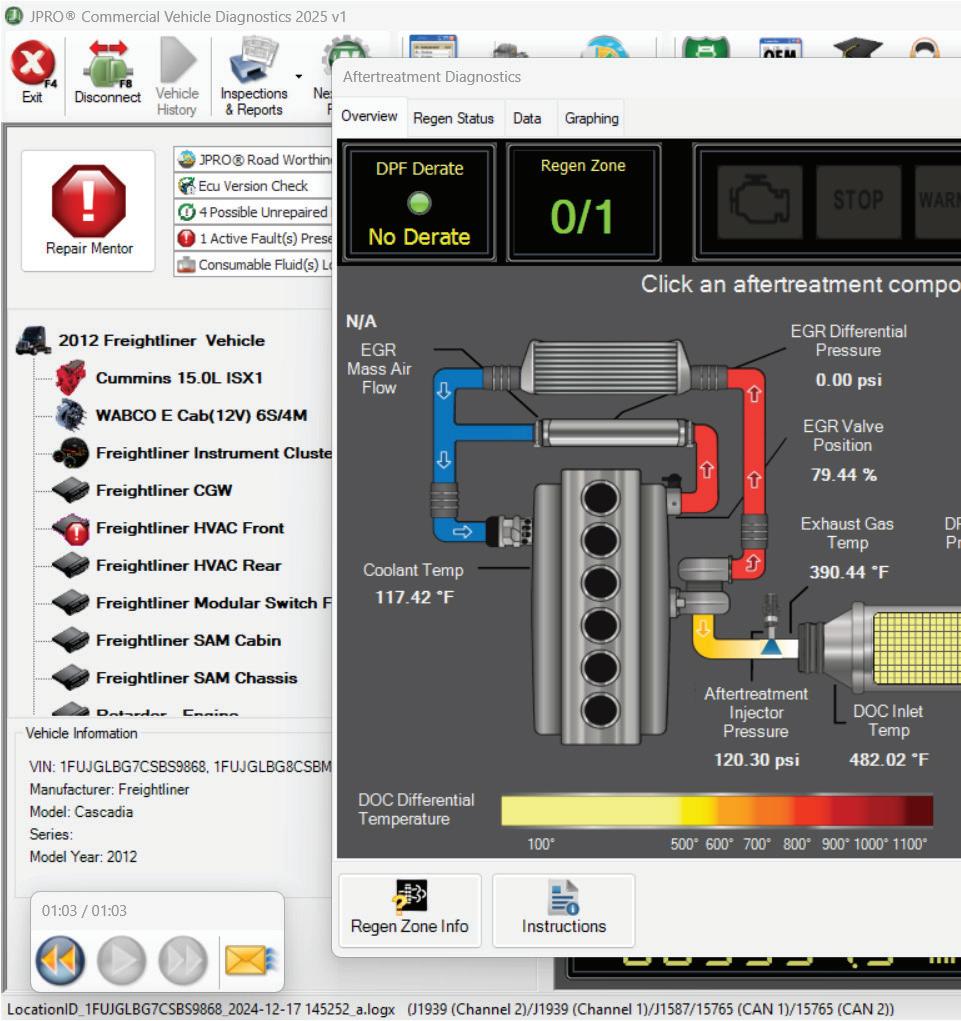Select Freightliner HVAC Front
The image size is (961, 1021).
(x=190, y=528)
